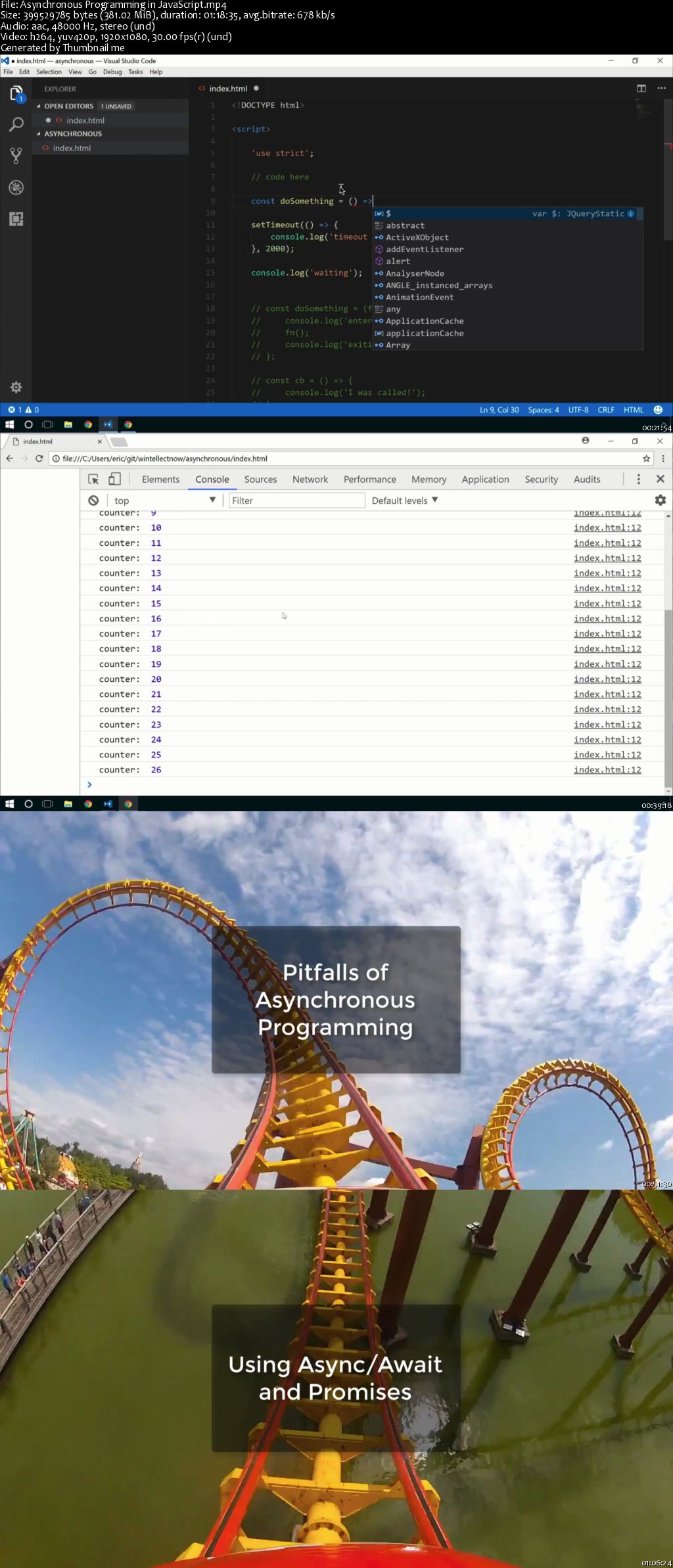Switch to the Application tab in DevTools

[485, 479]
